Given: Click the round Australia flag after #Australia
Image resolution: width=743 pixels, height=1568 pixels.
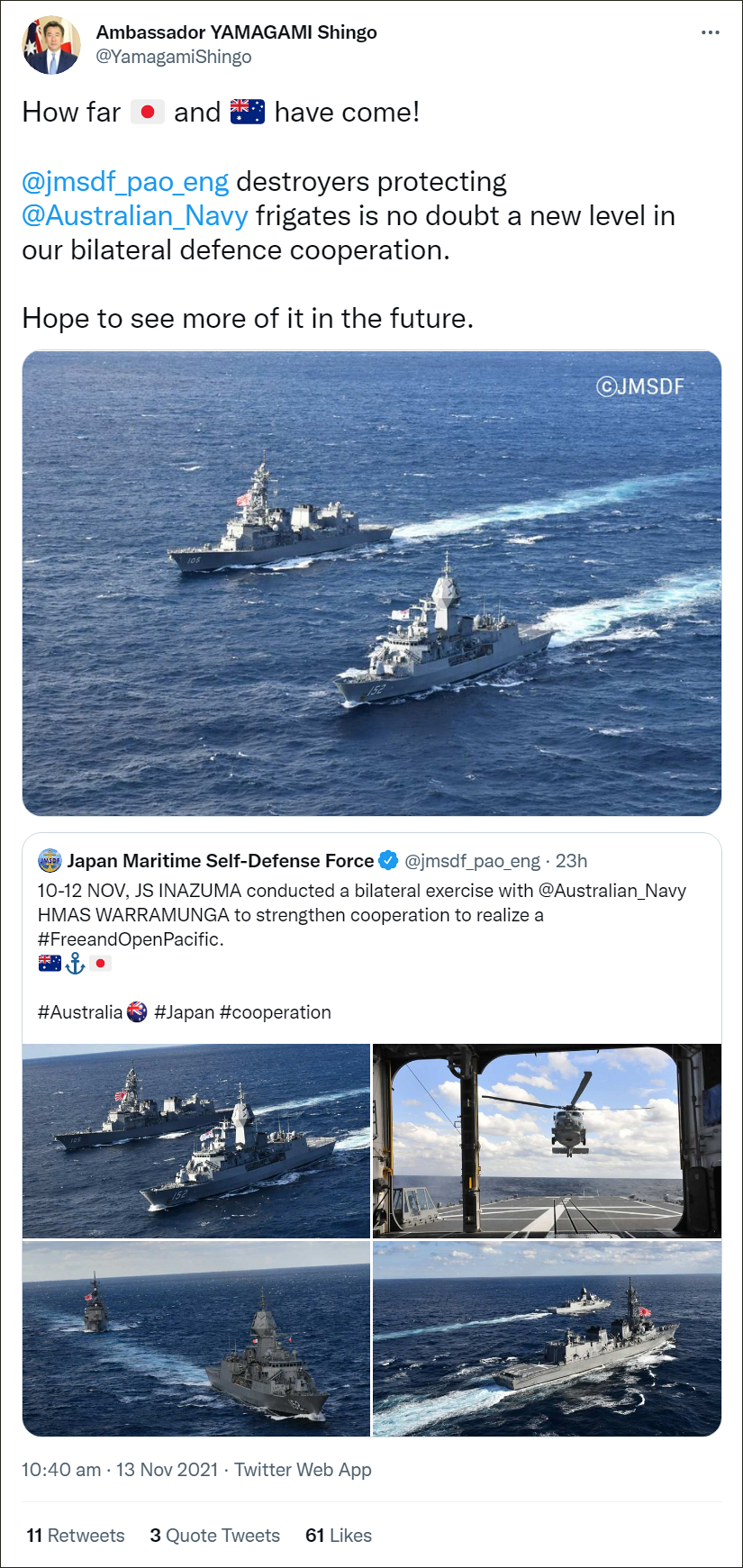Looking at the screenshot, I should point(137,1012).
